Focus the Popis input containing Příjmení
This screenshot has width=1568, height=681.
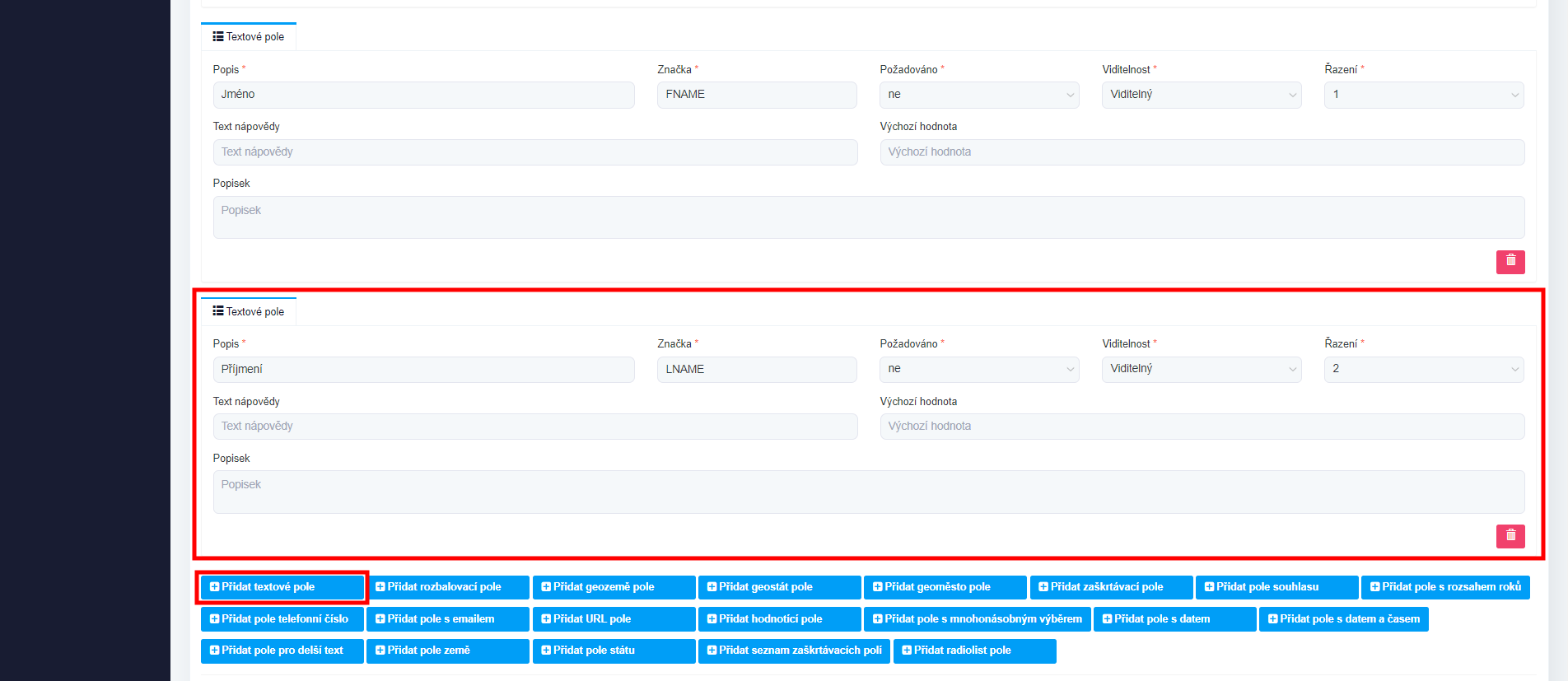point(423,370)
